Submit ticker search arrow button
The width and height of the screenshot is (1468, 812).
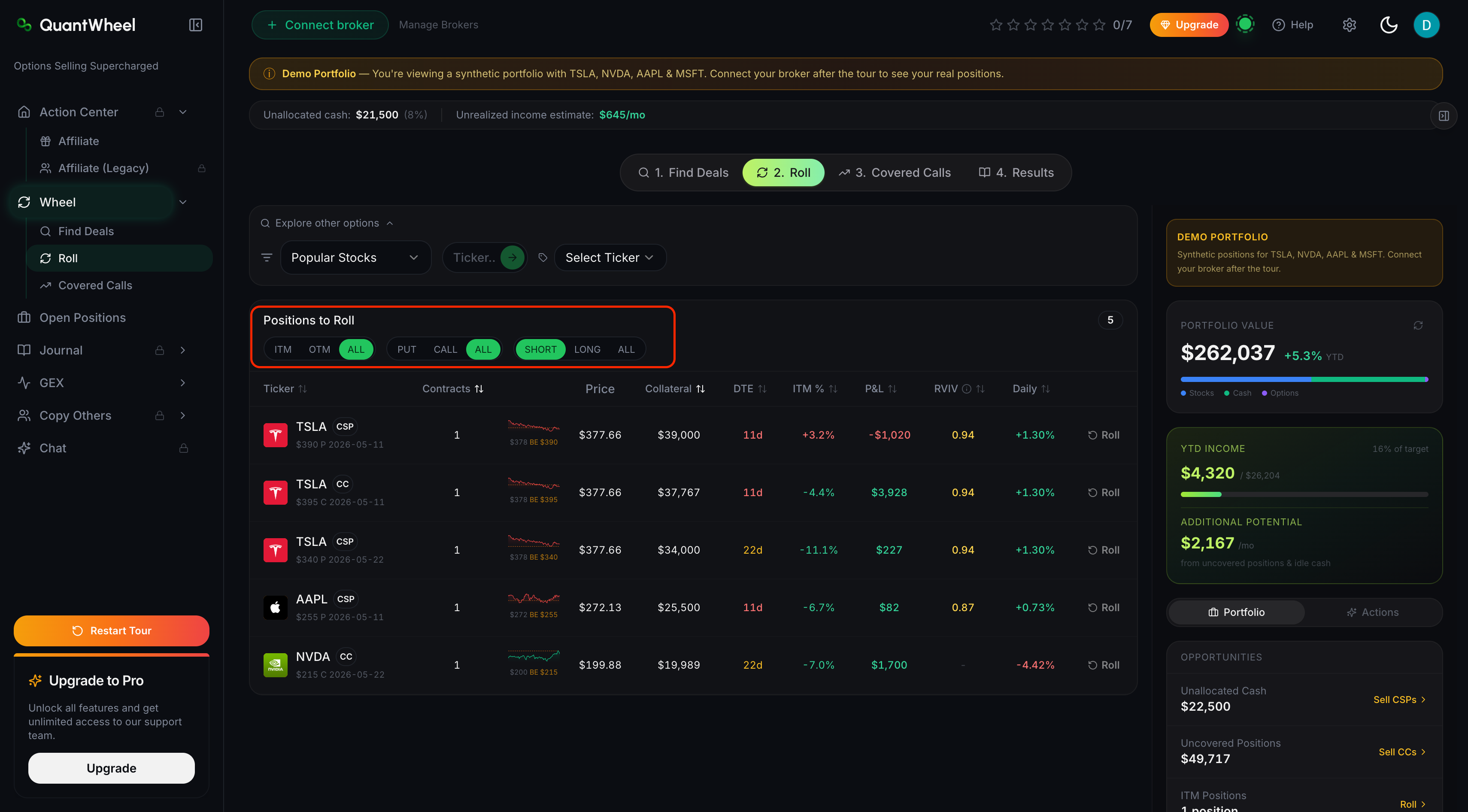coord(513,258)
